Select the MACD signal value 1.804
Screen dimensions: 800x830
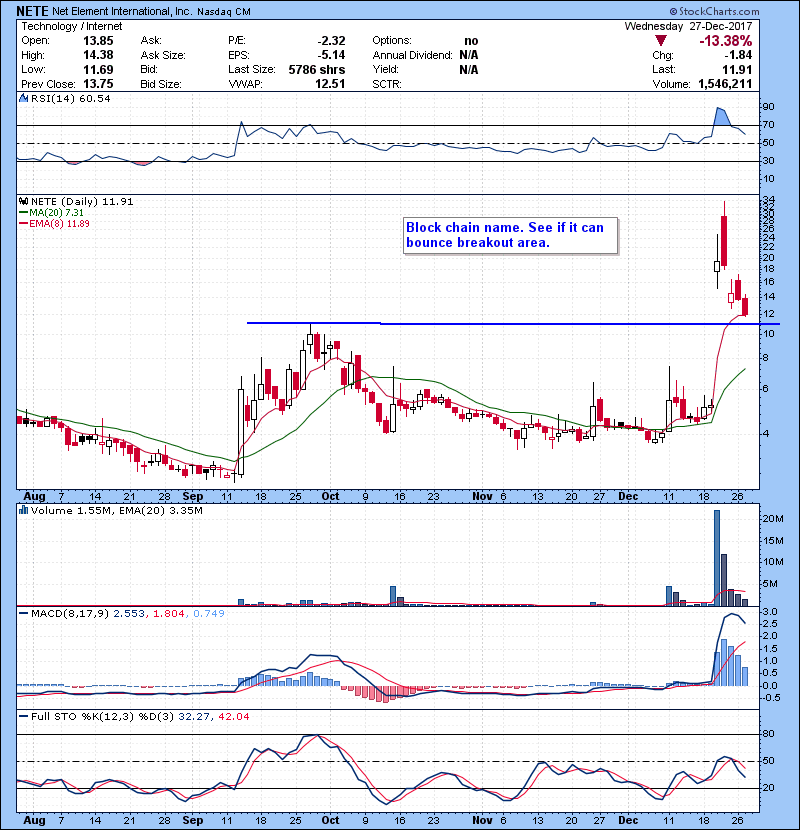pos(168,614)
